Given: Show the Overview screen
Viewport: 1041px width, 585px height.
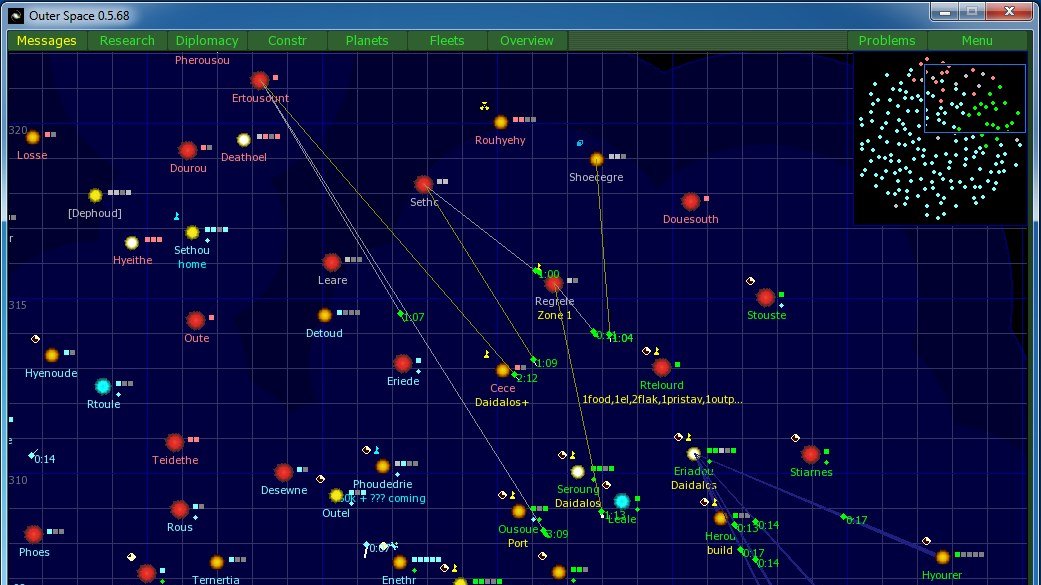Looking at the screenshot, I should point(527,41).
